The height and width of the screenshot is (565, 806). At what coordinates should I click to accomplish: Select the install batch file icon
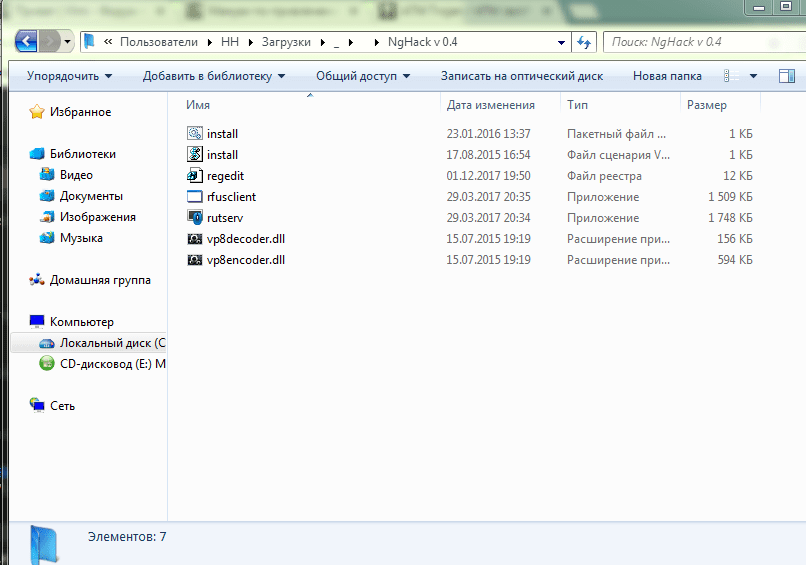(195, 133)
